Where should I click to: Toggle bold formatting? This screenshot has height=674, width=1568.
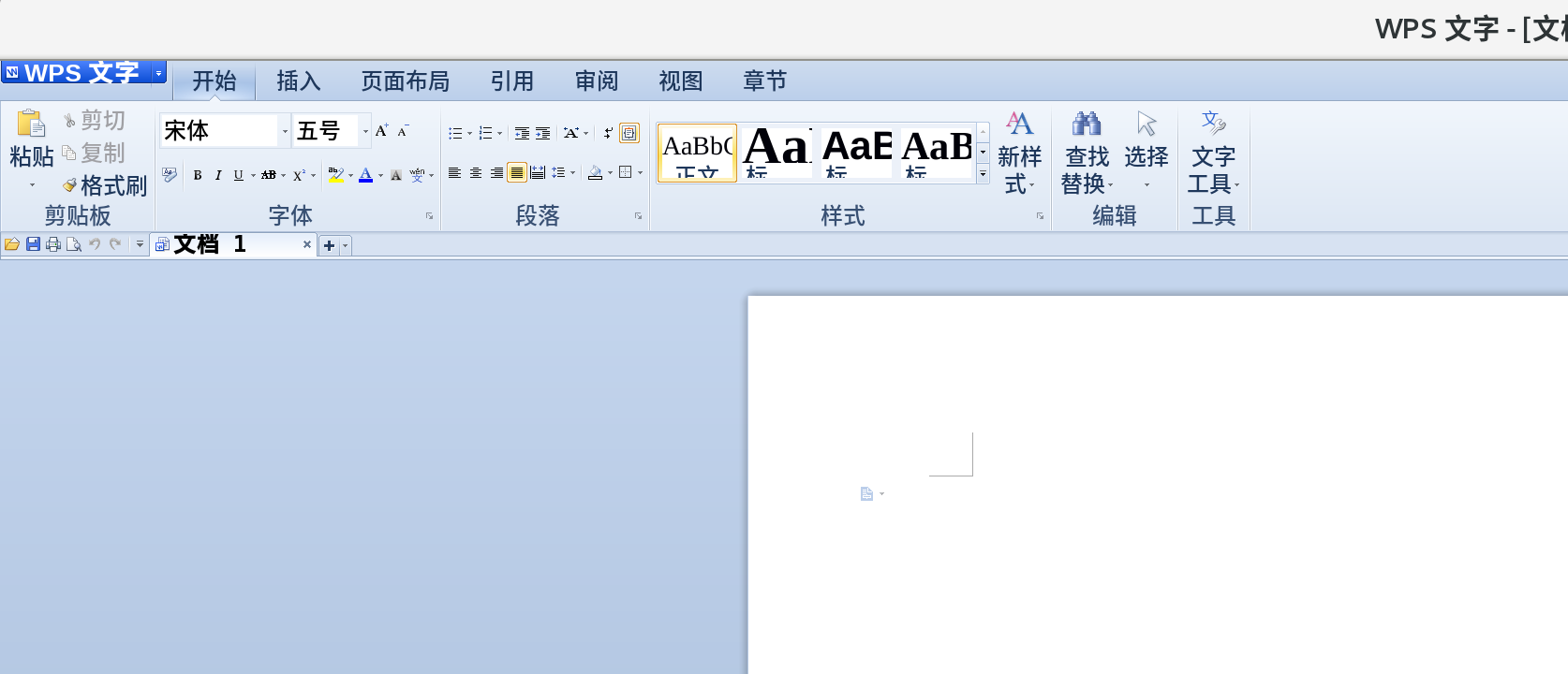[x=198, y=175]
